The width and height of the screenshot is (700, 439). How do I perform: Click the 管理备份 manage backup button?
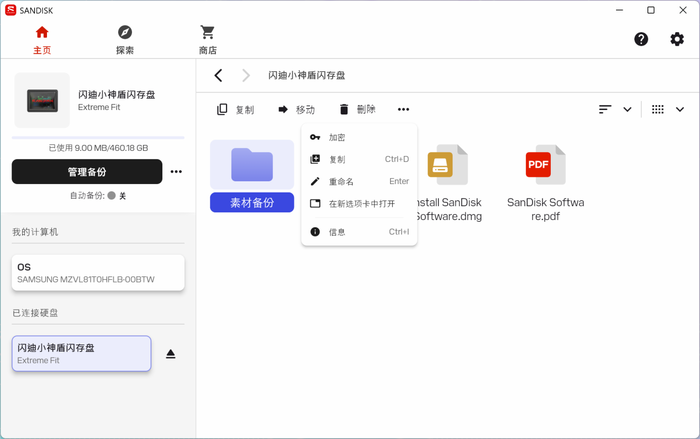87,172
